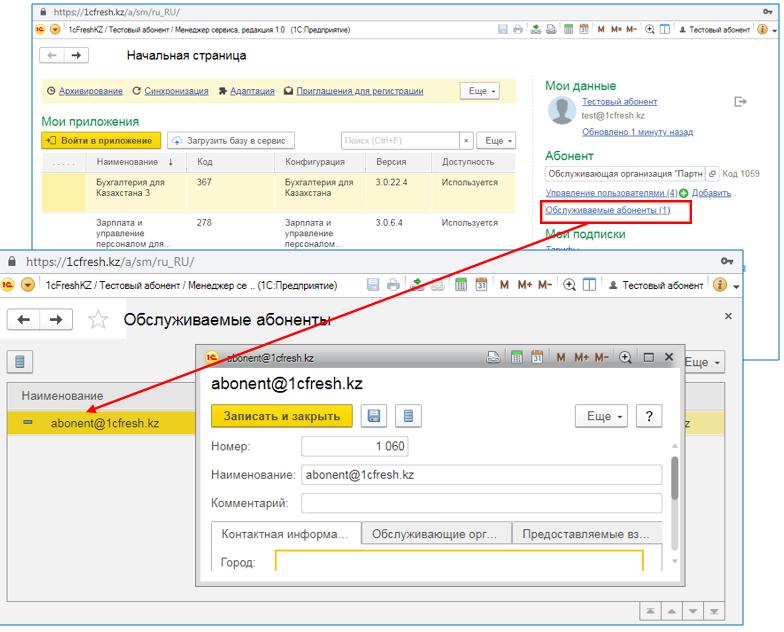Click Загрузить базу в сервис button

[x=230, y=140]
